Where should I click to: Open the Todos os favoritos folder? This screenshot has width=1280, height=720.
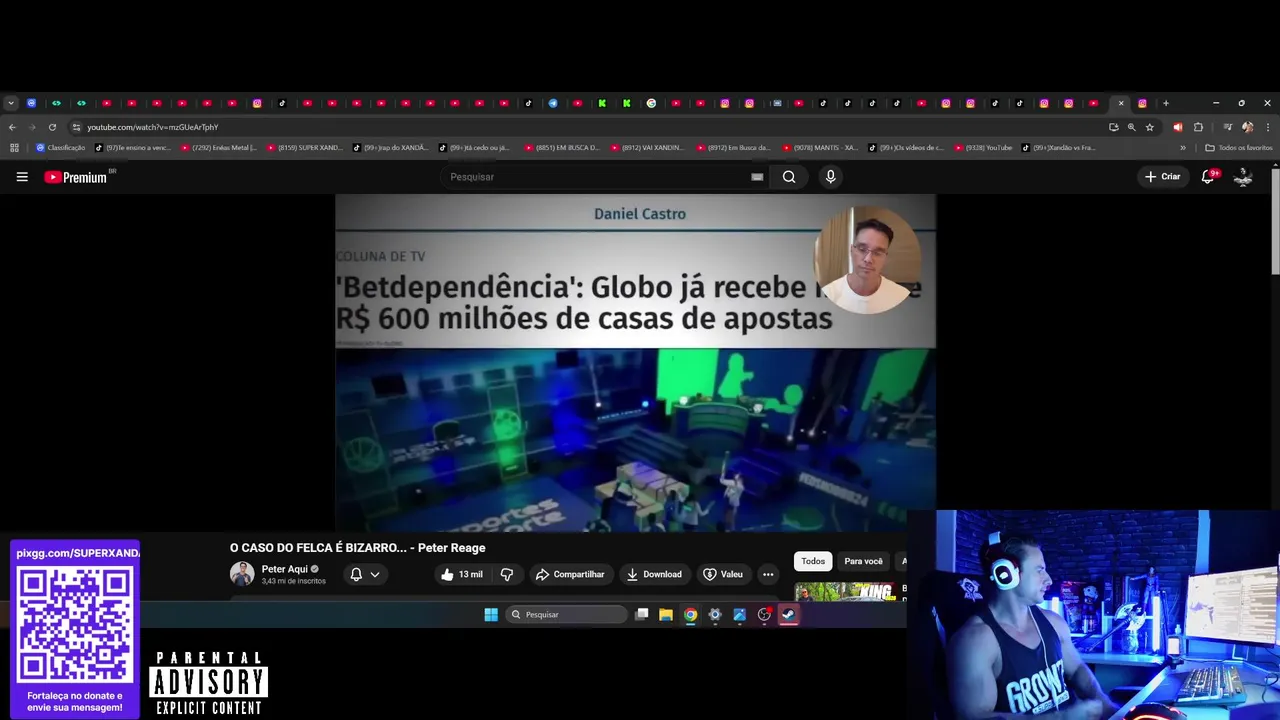pos(1239,148)
